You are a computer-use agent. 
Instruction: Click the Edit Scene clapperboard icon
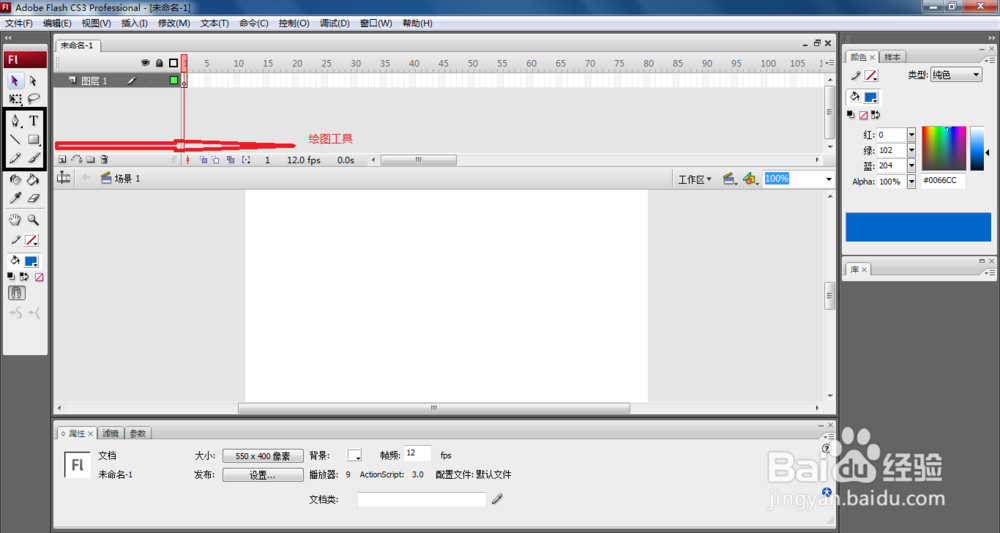click(x=729, y=179)
